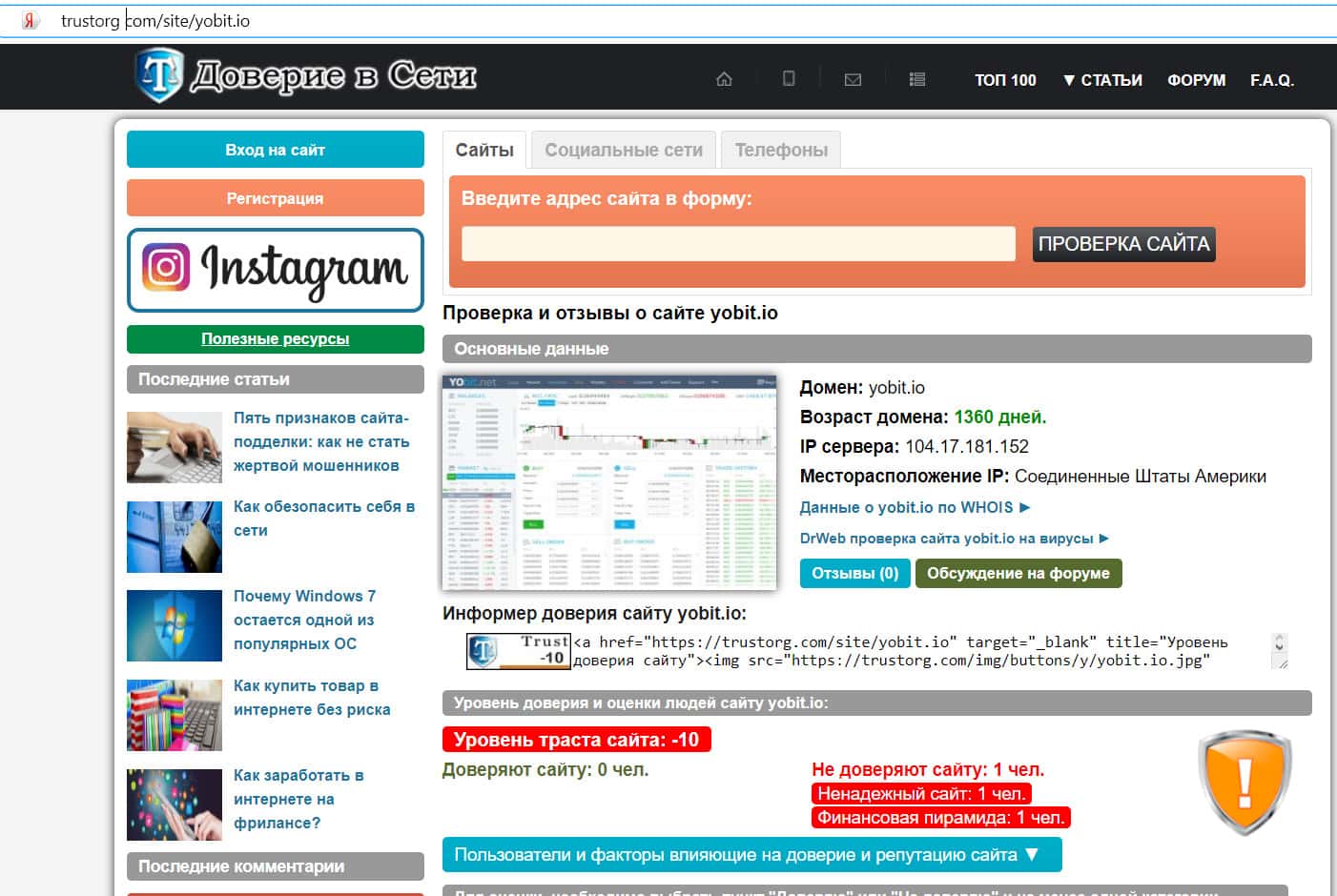This screenshot has height=896, width=1337.
Task: Open article Пять признаков сайта-подделки
Action: (x=321, y=441)
